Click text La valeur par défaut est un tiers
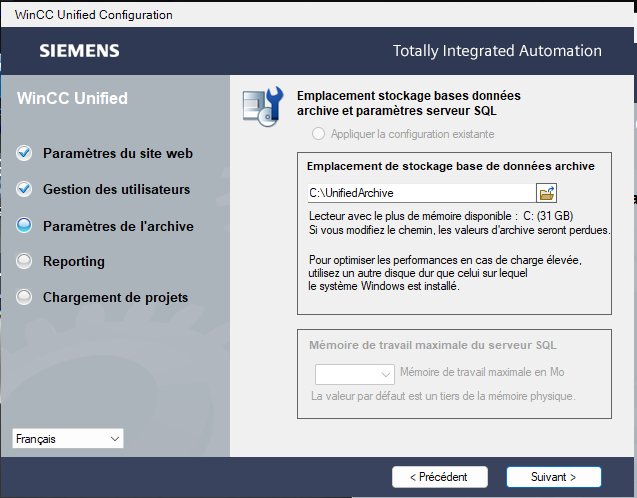 tap(443, 396)
